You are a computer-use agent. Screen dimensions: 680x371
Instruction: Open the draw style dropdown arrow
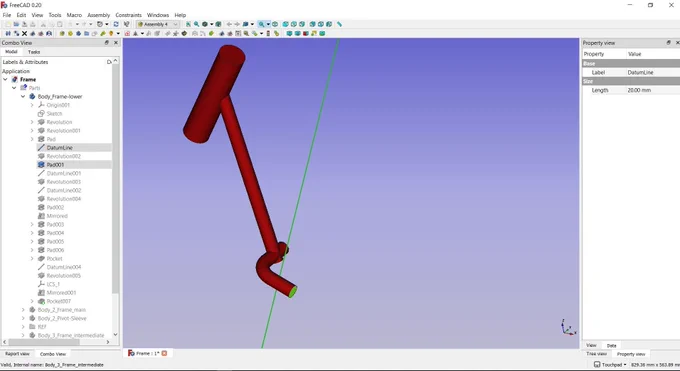coord(211,24)
